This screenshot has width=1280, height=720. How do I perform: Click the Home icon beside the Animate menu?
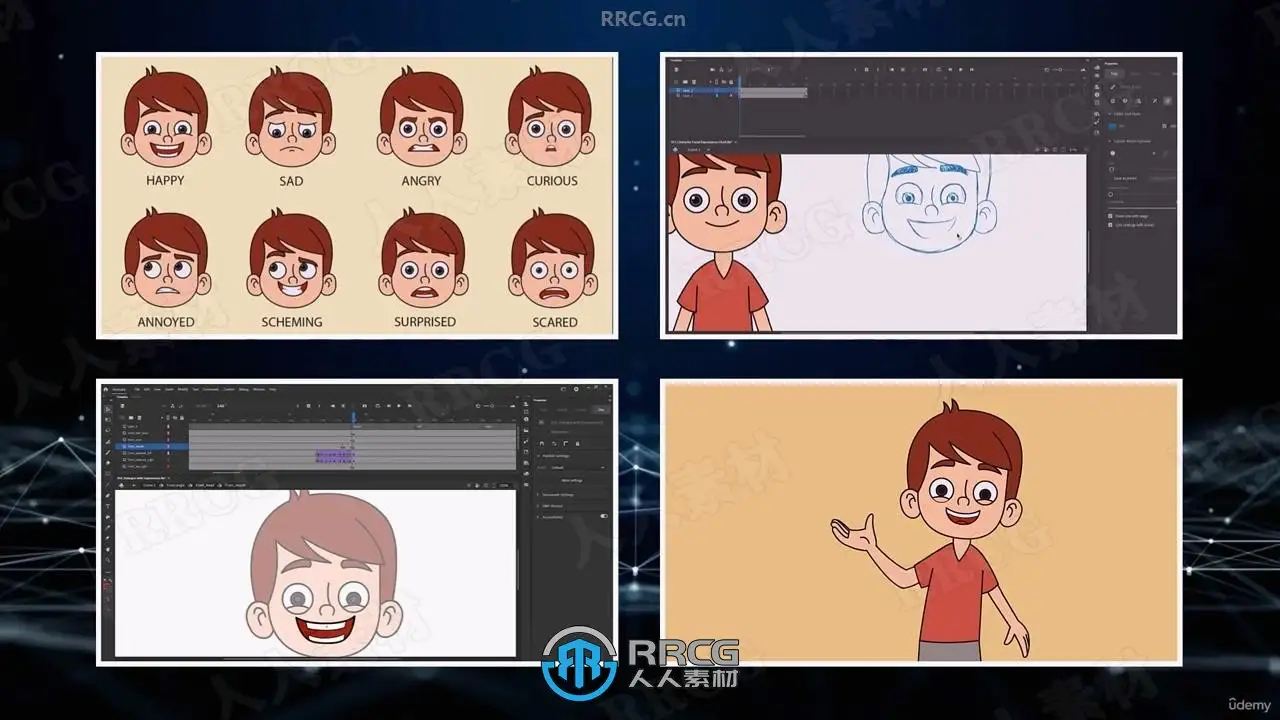[x=106, y=389]
